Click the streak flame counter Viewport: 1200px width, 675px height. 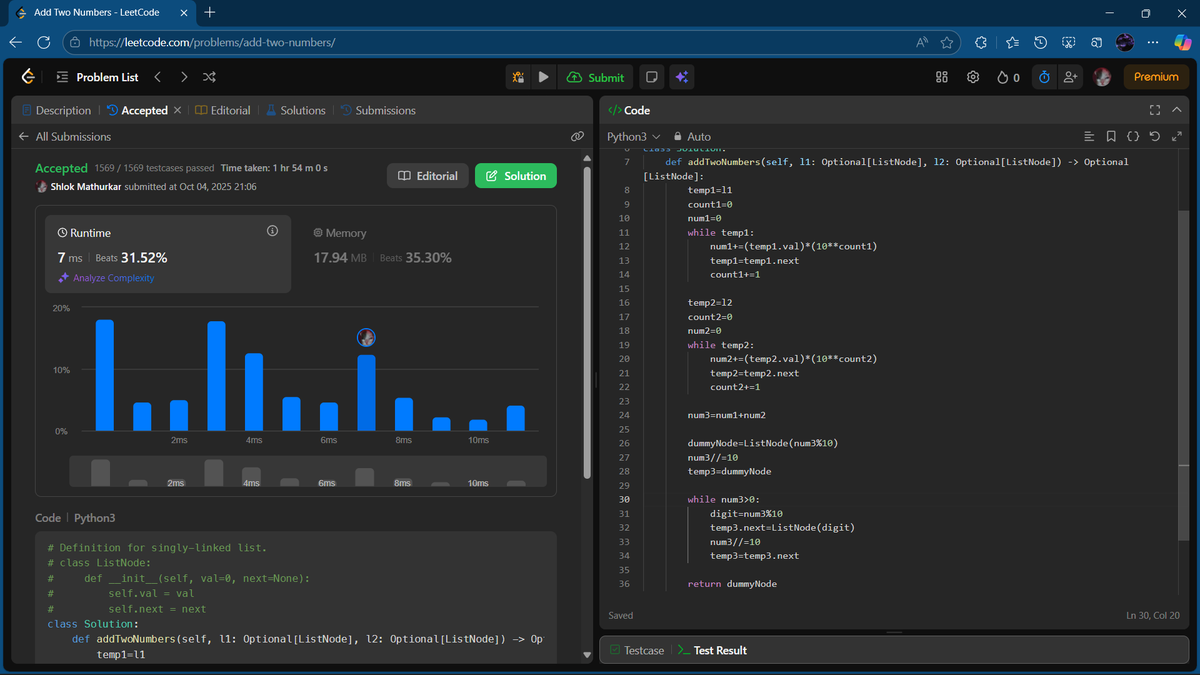[x=1008, y=77]
